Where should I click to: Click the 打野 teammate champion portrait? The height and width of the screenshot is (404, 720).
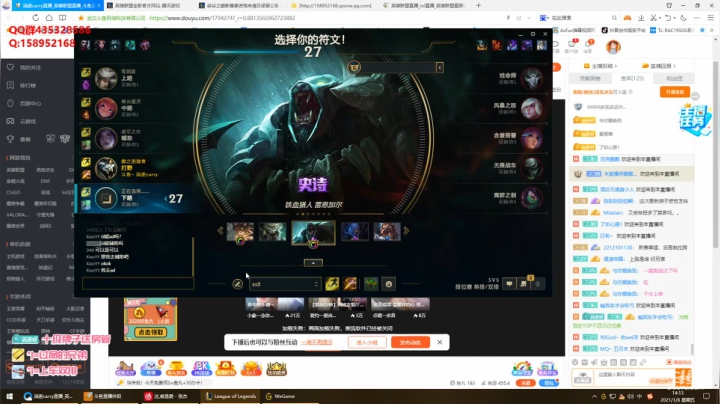click(106, 168)
